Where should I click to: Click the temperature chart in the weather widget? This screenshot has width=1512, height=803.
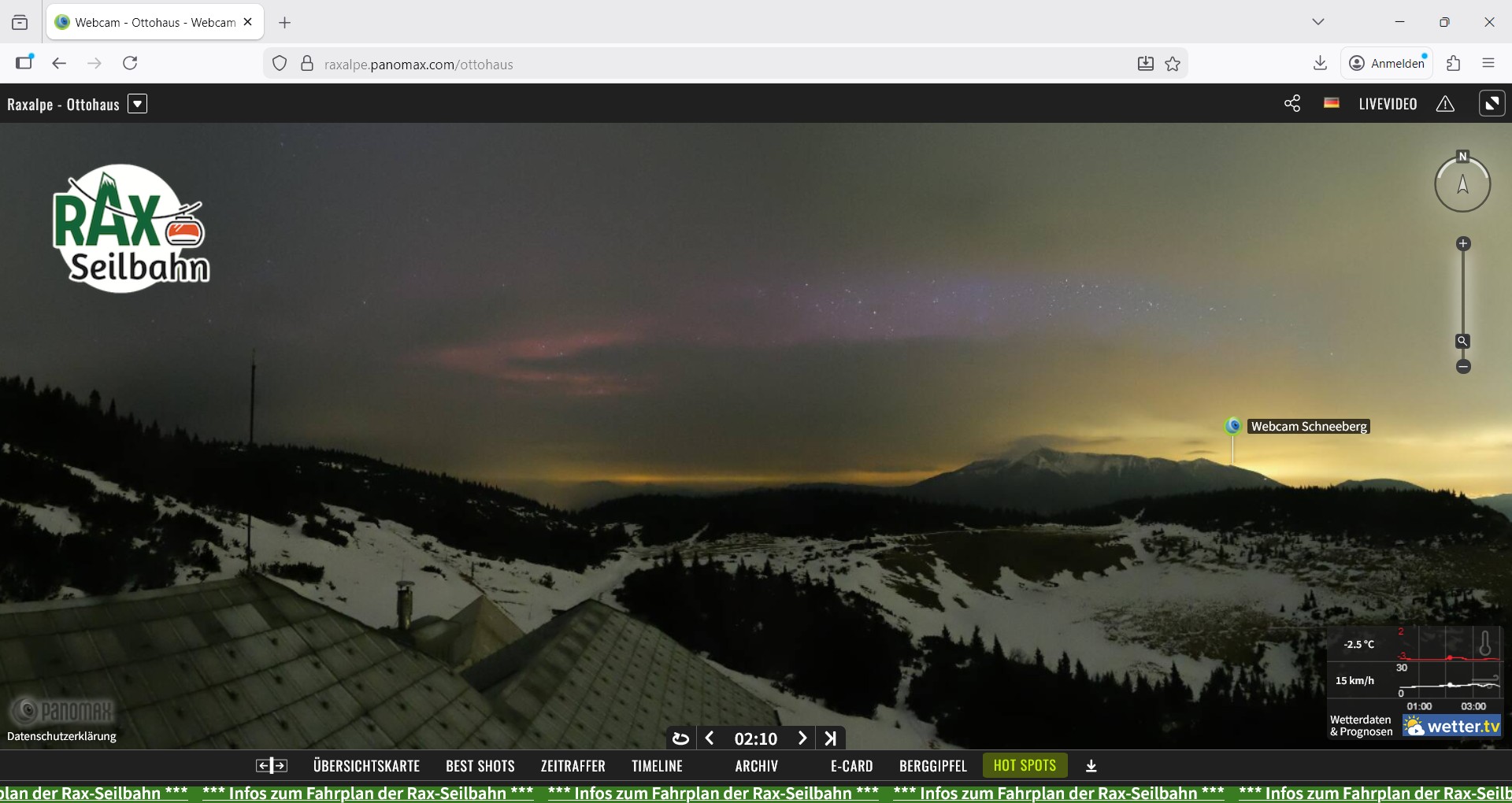pyautogui.click(x=1450, y=646)
